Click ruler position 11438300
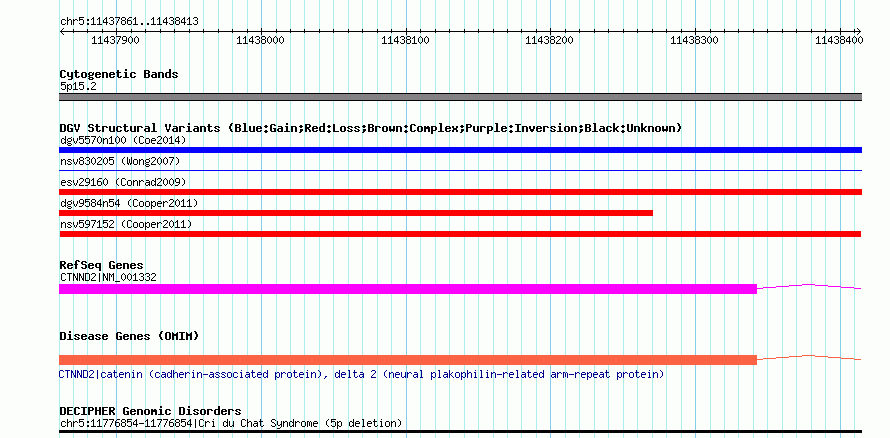This screenshot has height=438, width=890. [695, 40]
